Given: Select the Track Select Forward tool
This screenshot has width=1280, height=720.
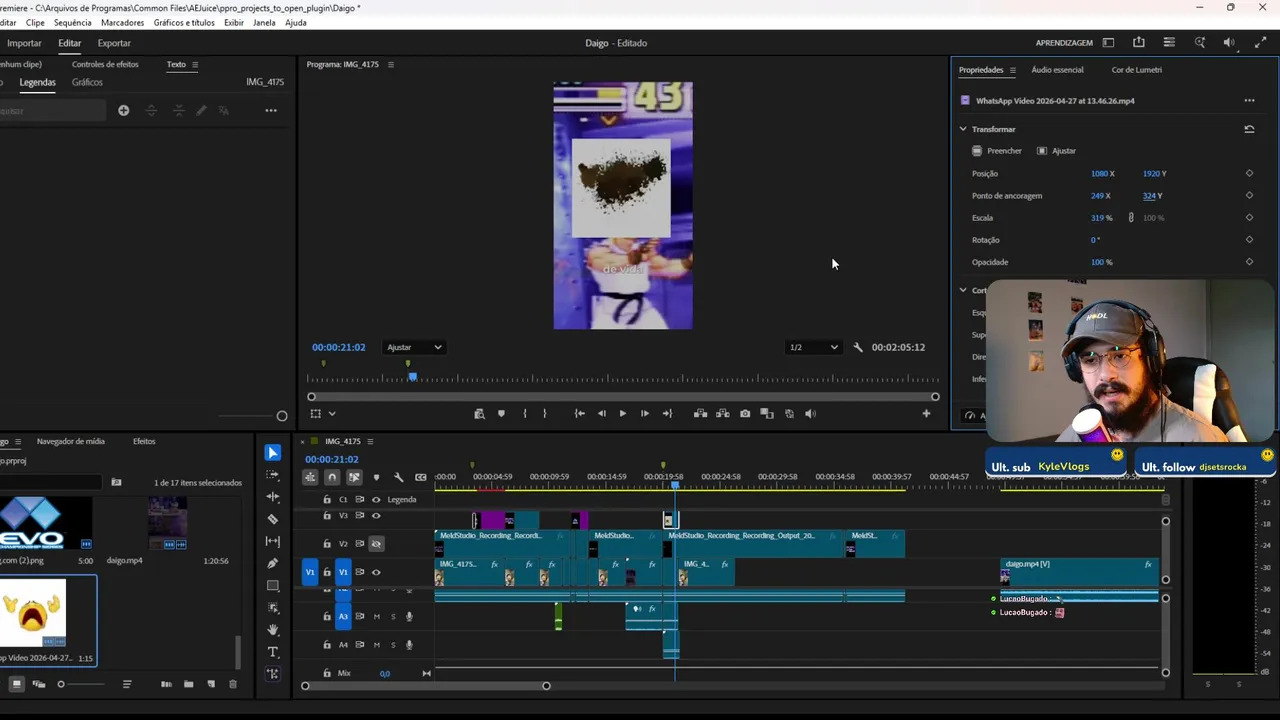Looking at the screenshot, I should (273, 475).
